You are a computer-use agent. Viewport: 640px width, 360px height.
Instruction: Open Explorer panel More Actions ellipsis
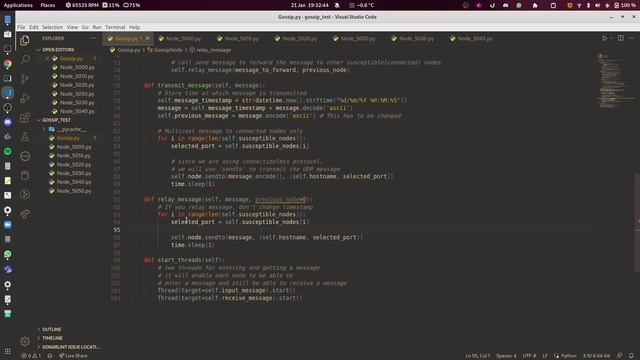93,38
